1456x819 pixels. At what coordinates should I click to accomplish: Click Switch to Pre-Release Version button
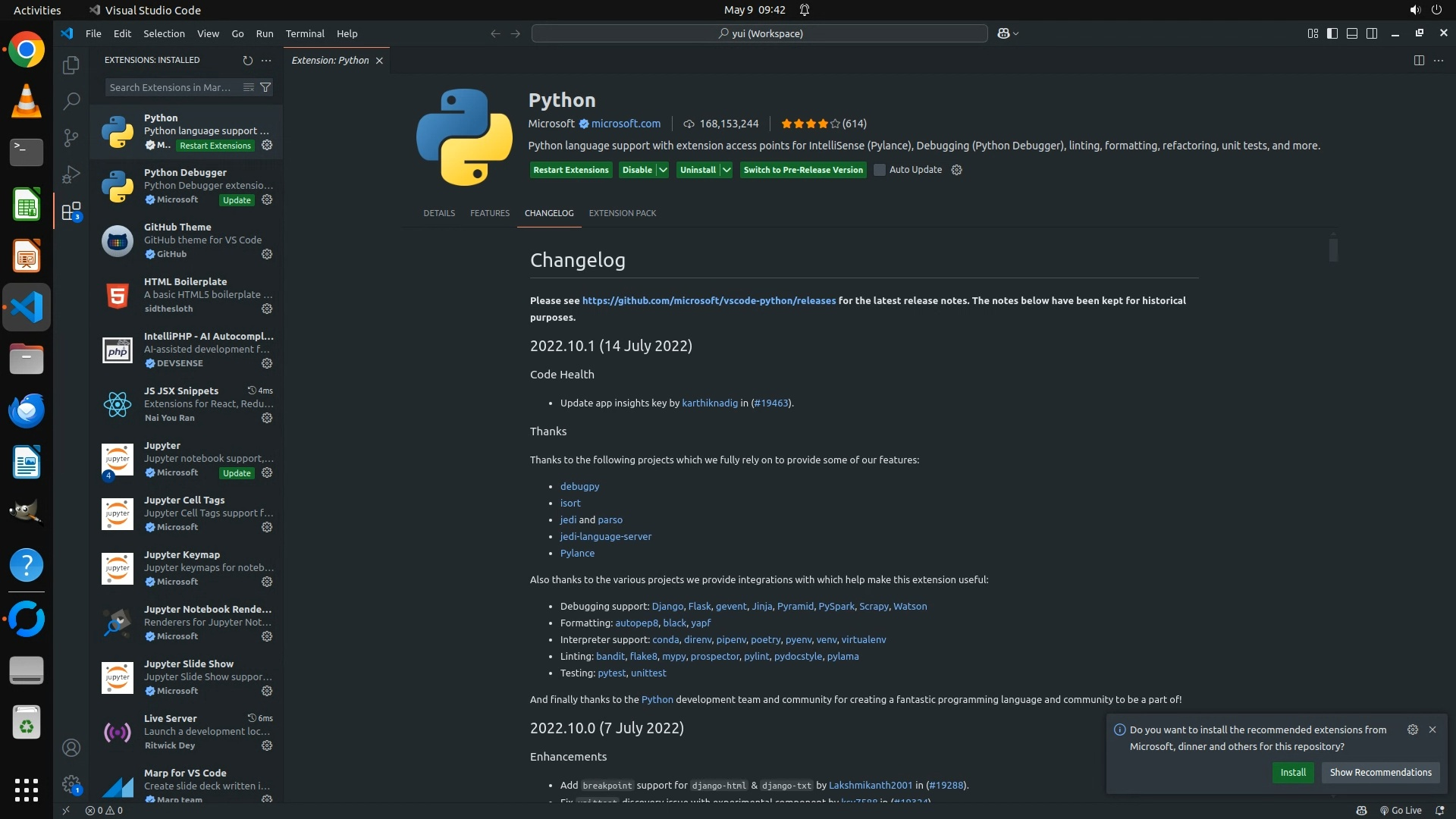[803, 171]
